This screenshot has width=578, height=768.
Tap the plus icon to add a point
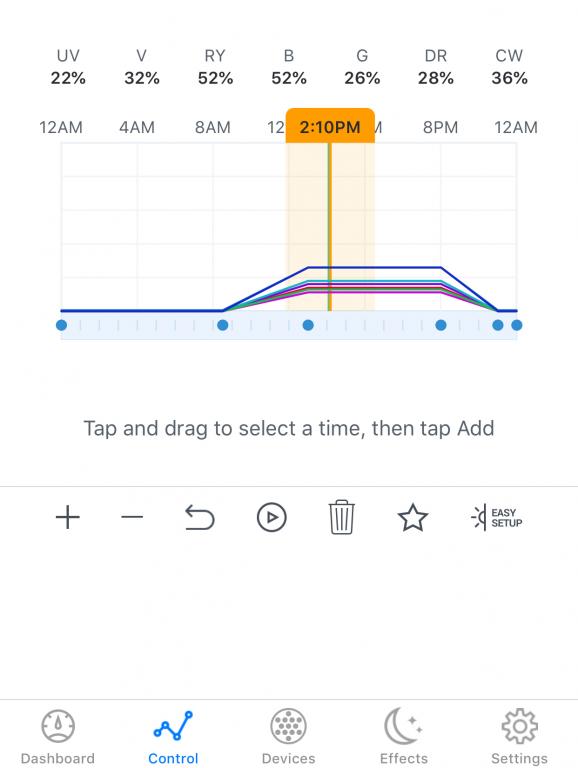[x=68, y=517]
